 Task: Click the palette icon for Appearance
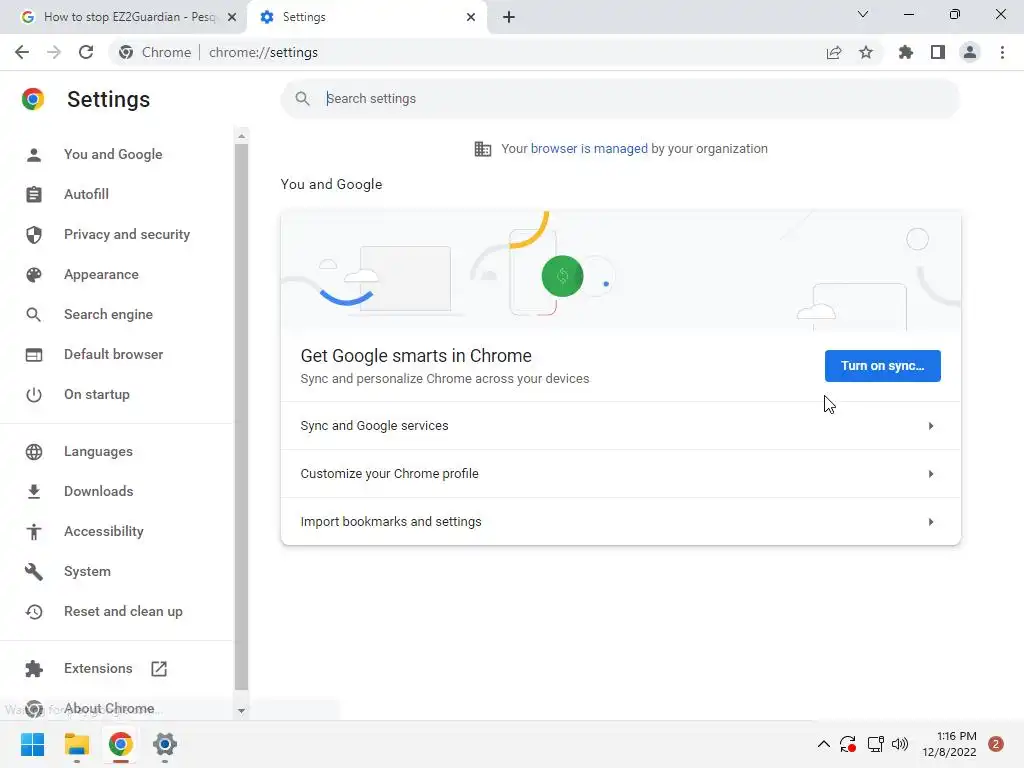click(x=34, y=274)
